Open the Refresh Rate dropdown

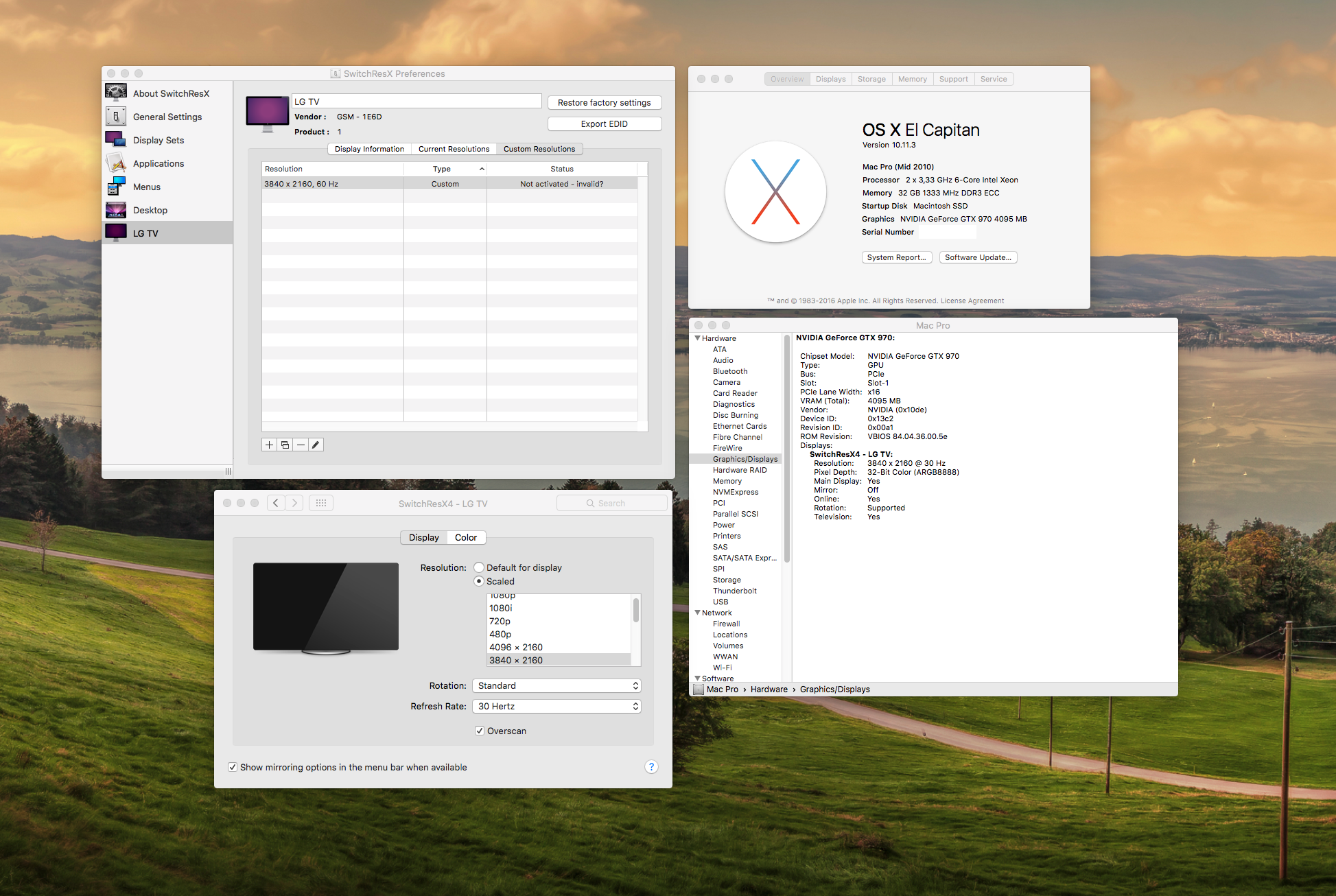click(x=556, y=706)
